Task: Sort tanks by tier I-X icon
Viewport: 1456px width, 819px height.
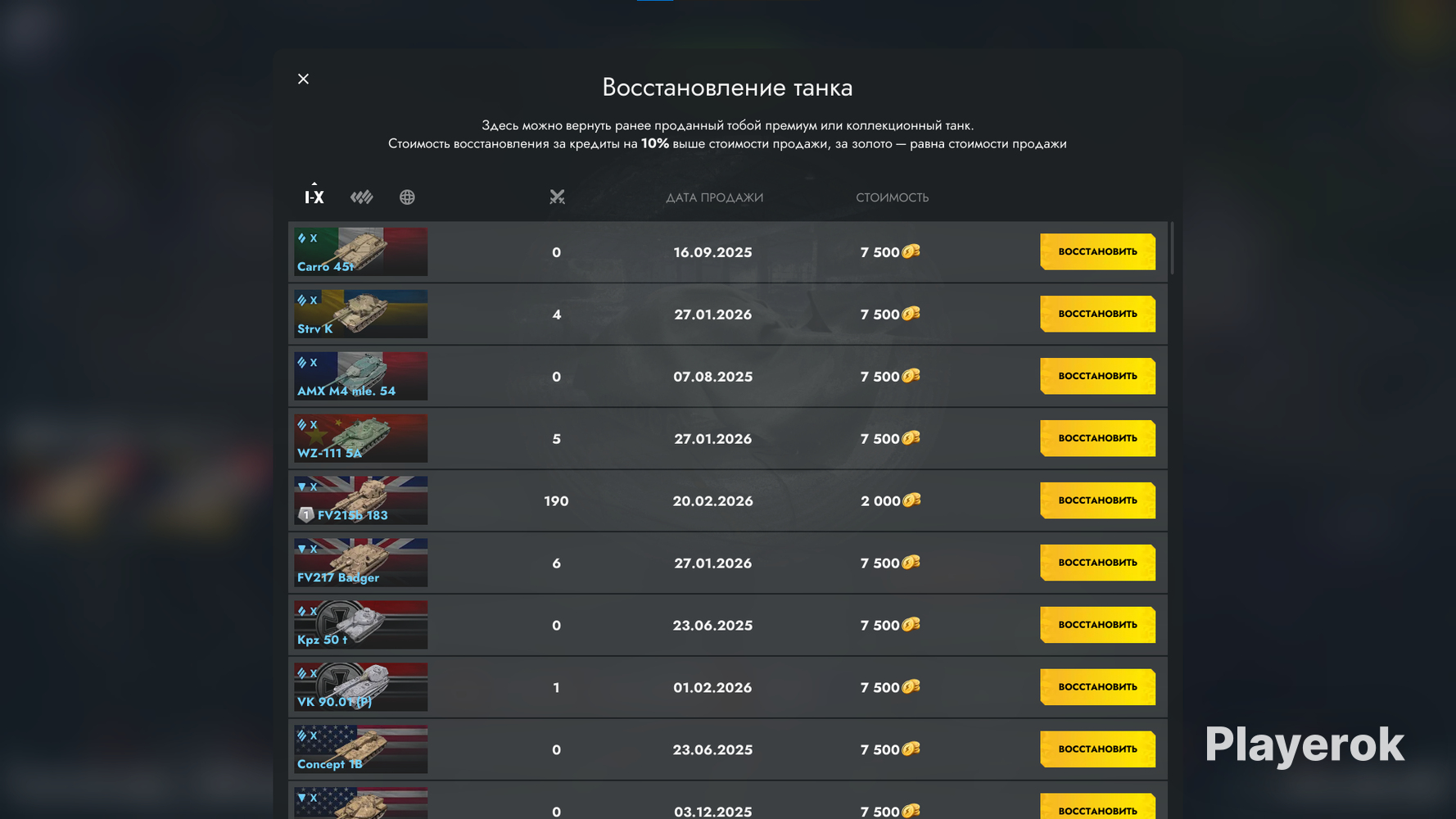Action: (314, 197)
